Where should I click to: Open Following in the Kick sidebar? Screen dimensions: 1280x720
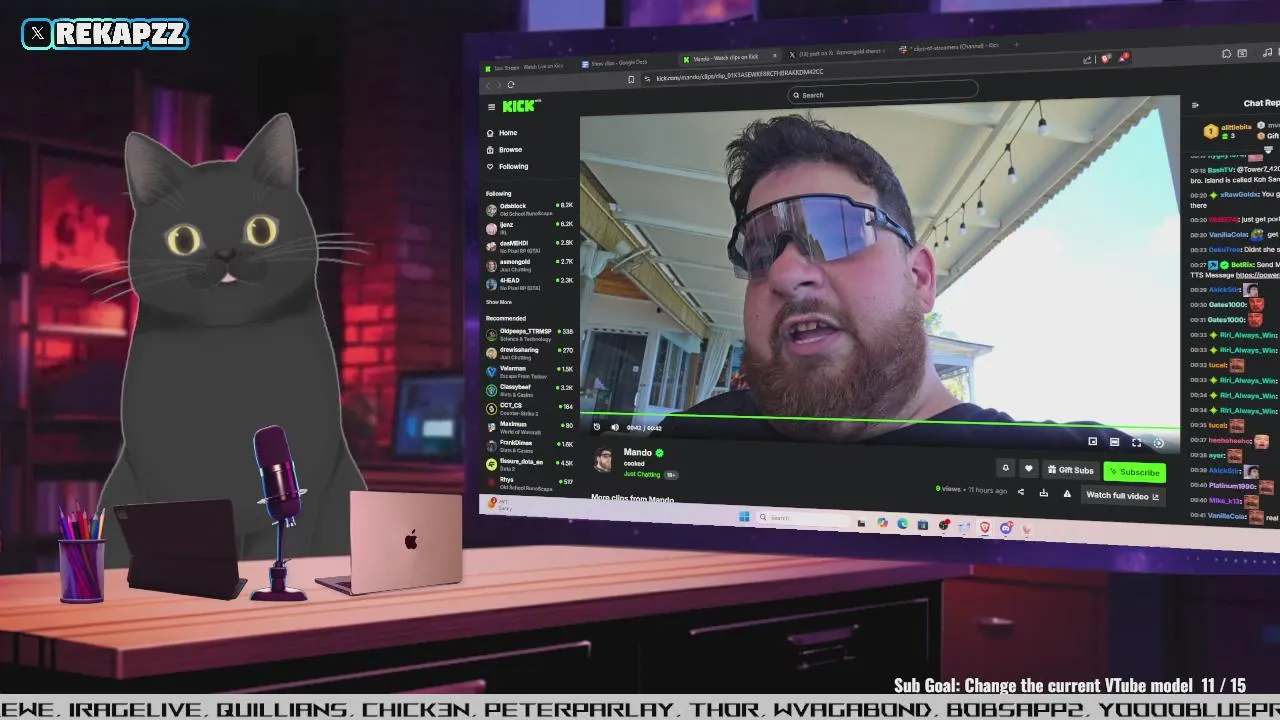(508, 167)
